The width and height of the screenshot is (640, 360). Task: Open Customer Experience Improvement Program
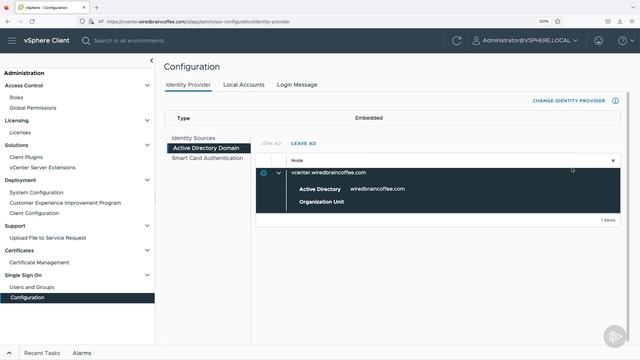point(65,203)
